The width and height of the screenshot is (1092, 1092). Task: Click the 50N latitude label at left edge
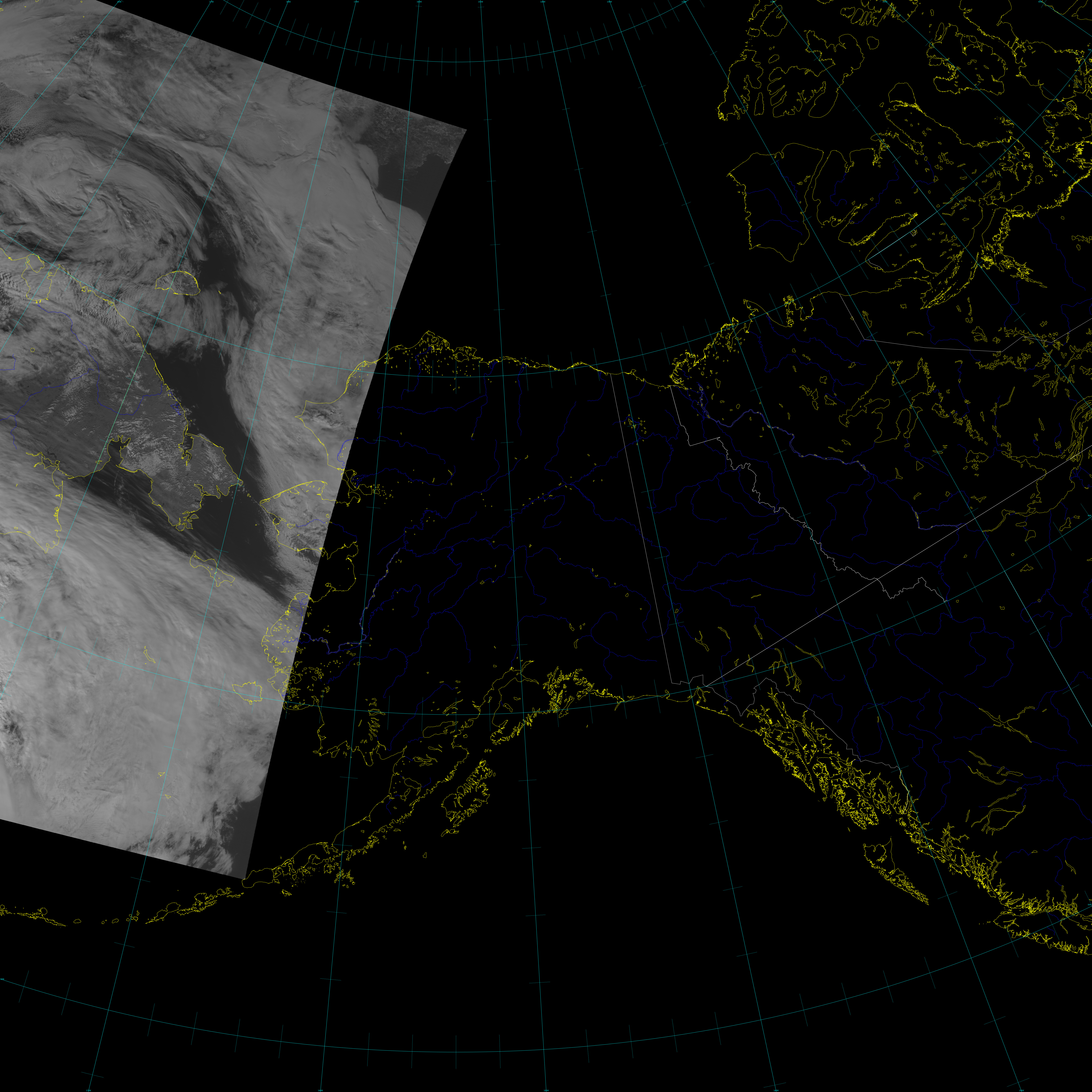click(2, 979)
